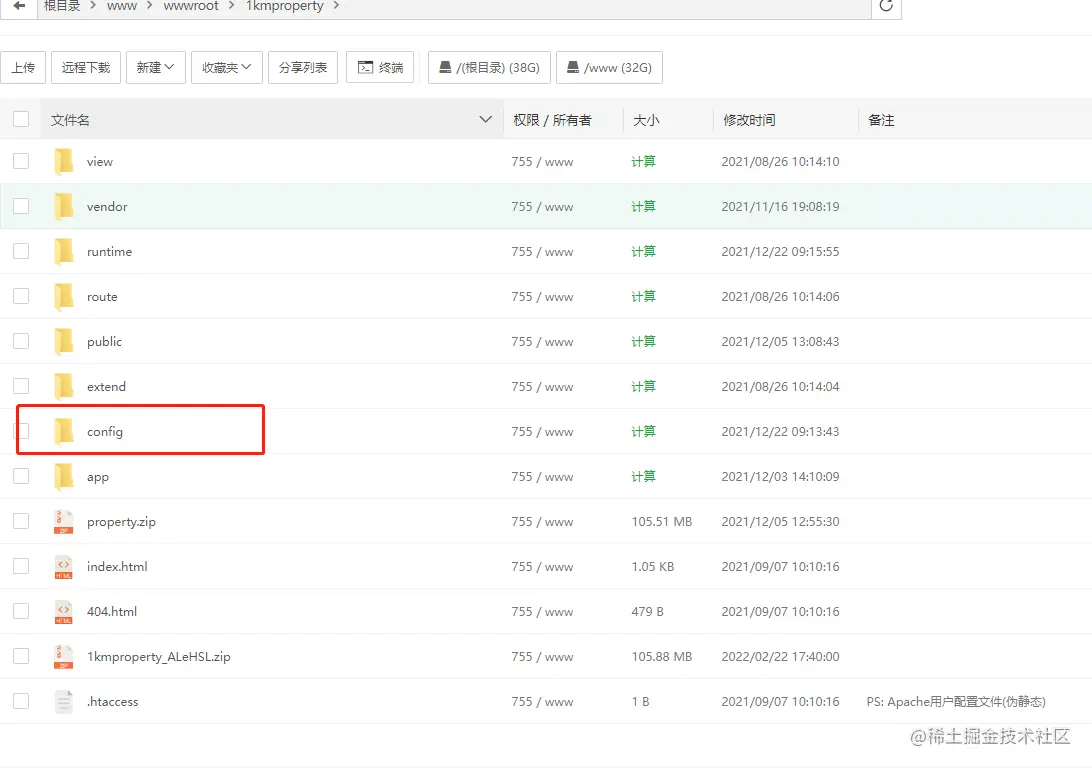Viewport: 1092px width, 768px height.
Task: Click the vendor folder name
Action: click(x=107, y=207)
